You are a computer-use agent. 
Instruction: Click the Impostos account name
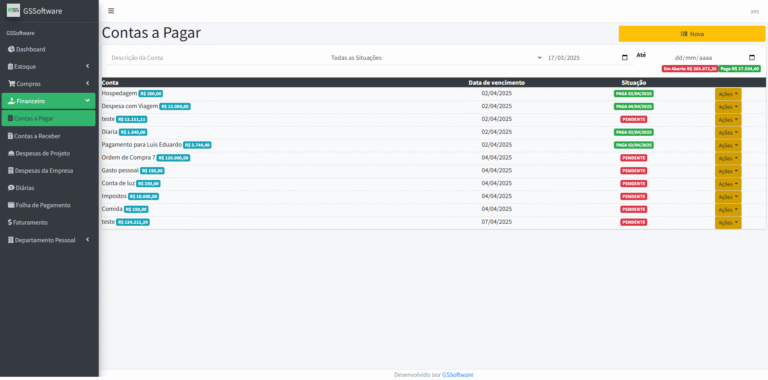(x=114, y=196)
